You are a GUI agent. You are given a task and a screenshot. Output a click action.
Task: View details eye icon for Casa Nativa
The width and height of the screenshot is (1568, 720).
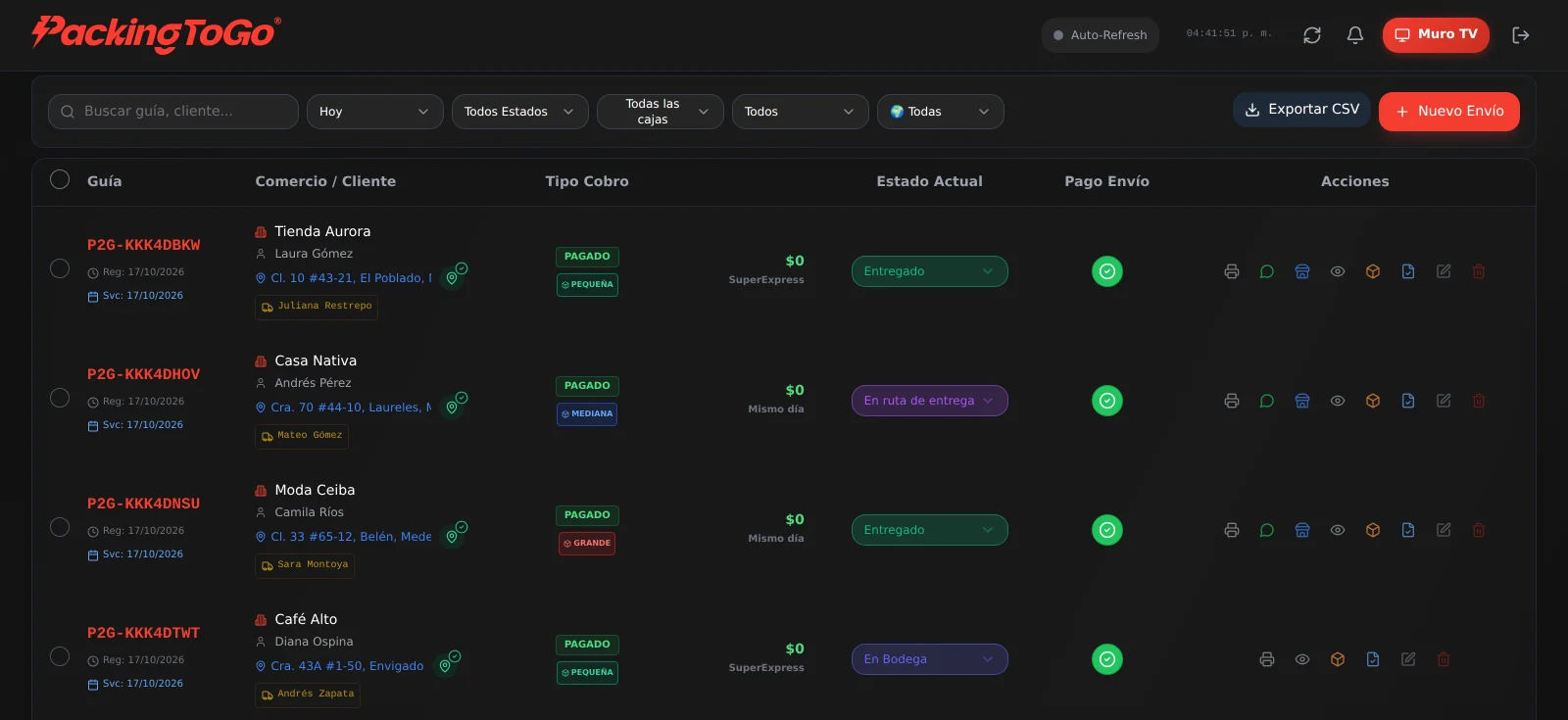pyautogui.click(x=1338, y=401)
